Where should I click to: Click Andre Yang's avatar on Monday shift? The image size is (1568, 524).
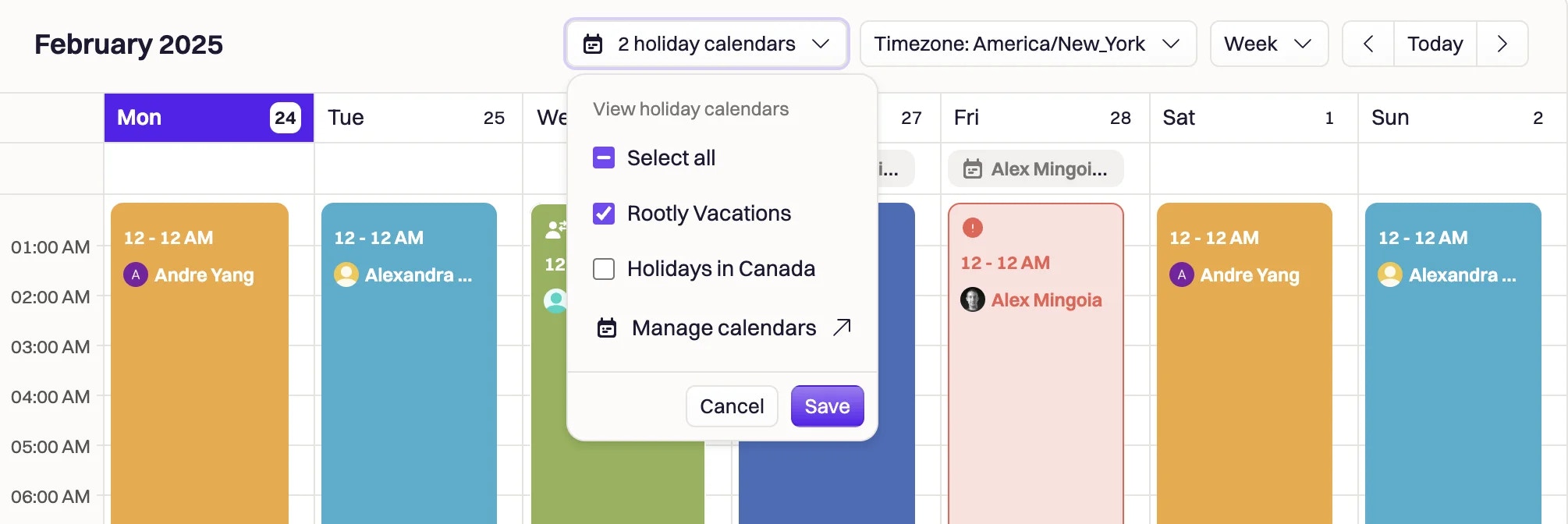[136, 274]
